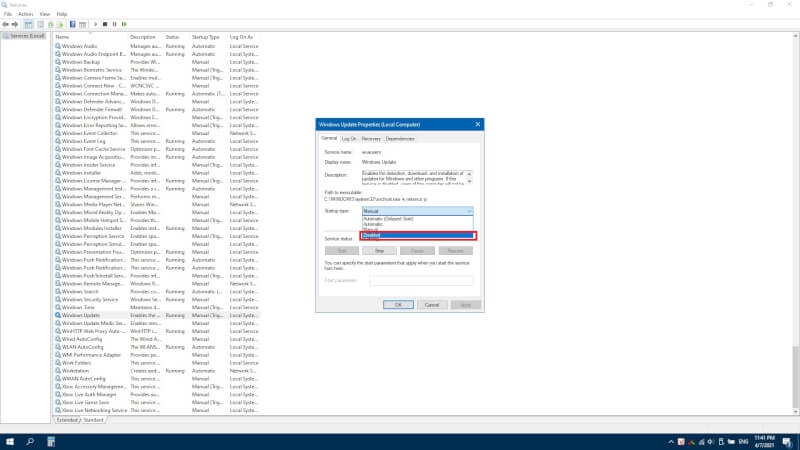The width and height of the screenshot is (800, 450).
Task: Click the Export List toolbar icon
Action: 60,24
